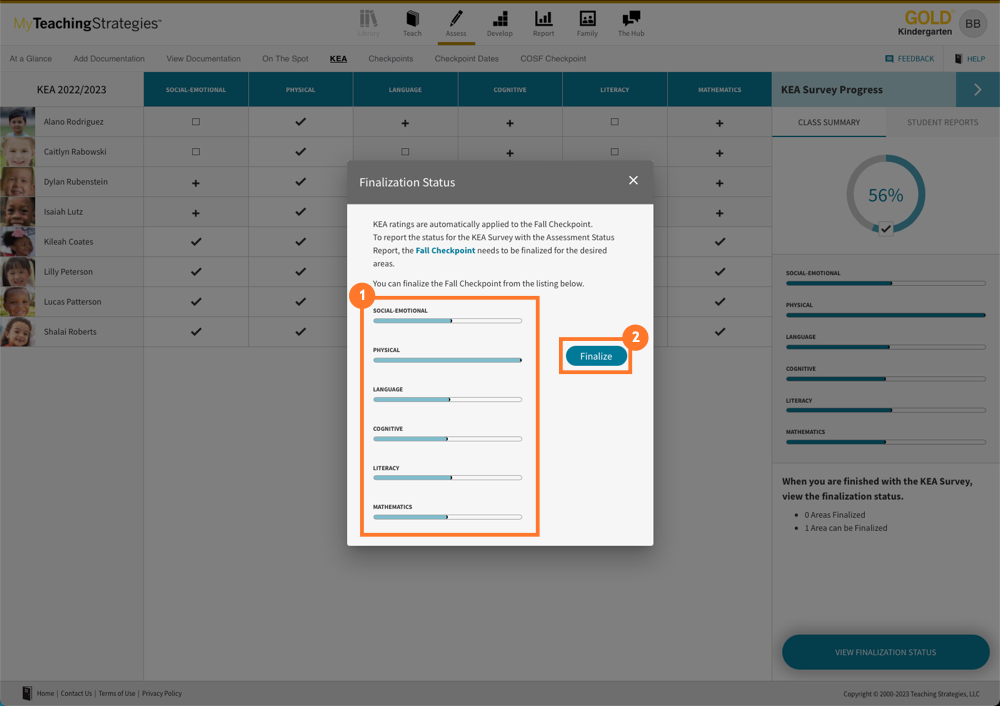The width and height of the screenshot is (1000, 706).
Task: Open the BB user account menu
Action: point(972,23)
